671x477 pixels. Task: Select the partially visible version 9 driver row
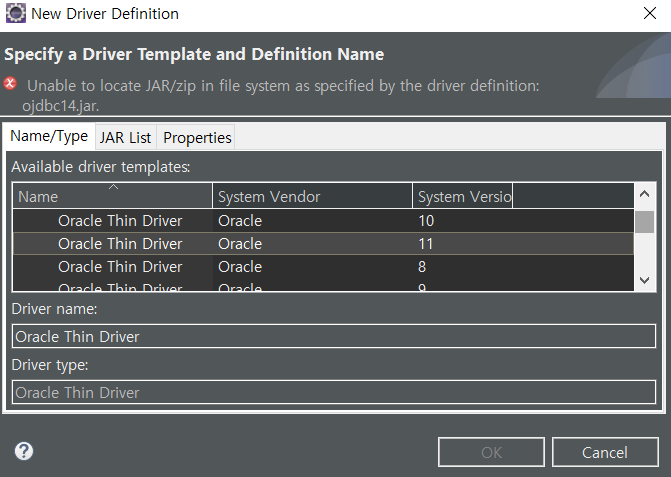click(x=324, y=286)
